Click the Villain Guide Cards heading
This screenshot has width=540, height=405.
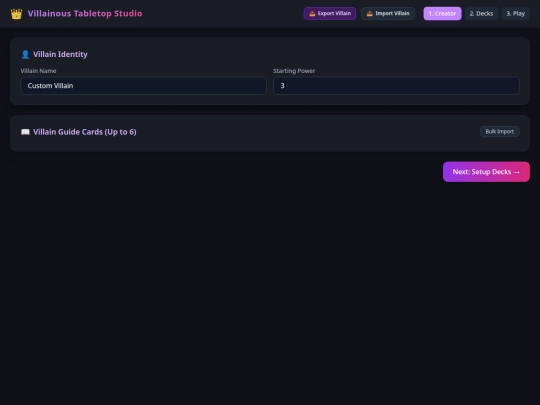point(85,132)
